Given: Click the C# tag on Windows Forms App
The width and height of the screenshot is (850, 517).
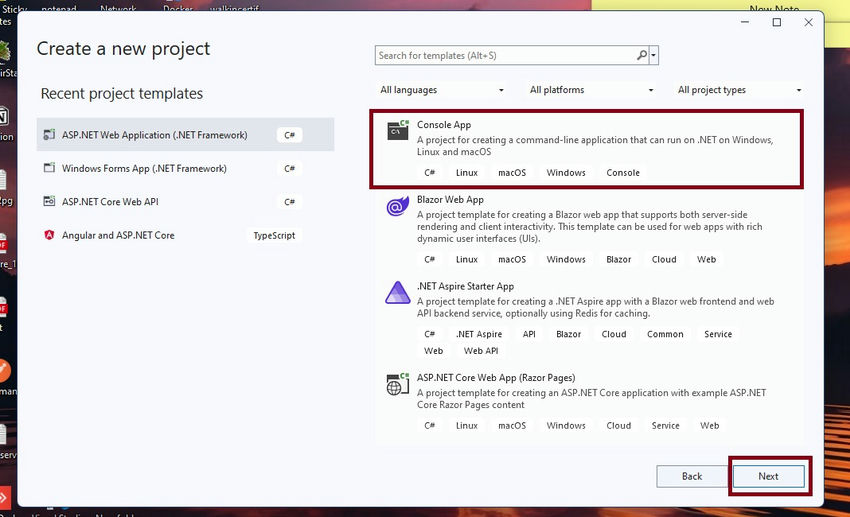Looking at the screenshot, I should click(x=289, y=169).
